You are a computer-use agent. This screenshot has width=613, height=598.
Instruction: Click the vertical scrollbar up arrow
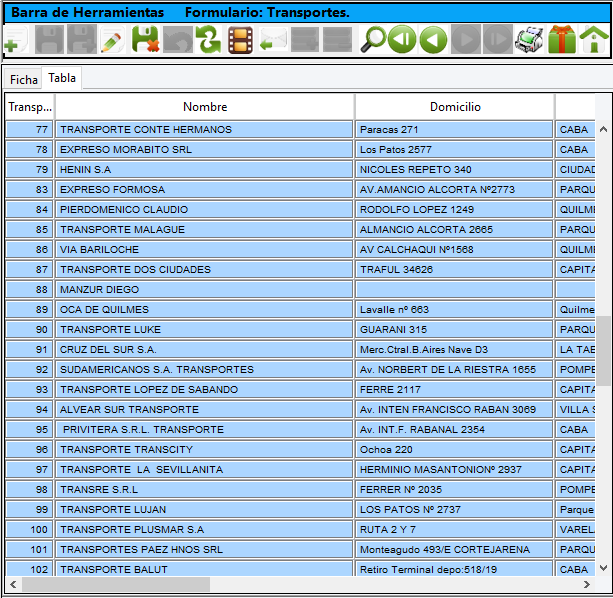pyautogui.click(x=603, y=129)
